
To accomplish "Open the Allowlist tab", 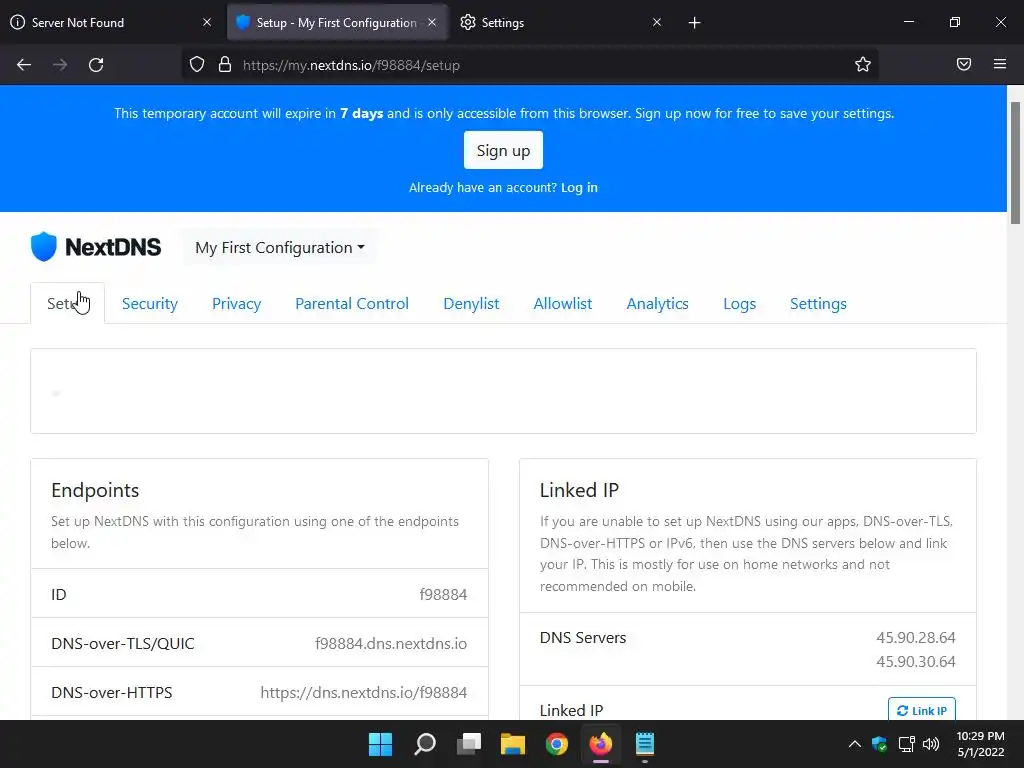I will (x=563, y=304).
